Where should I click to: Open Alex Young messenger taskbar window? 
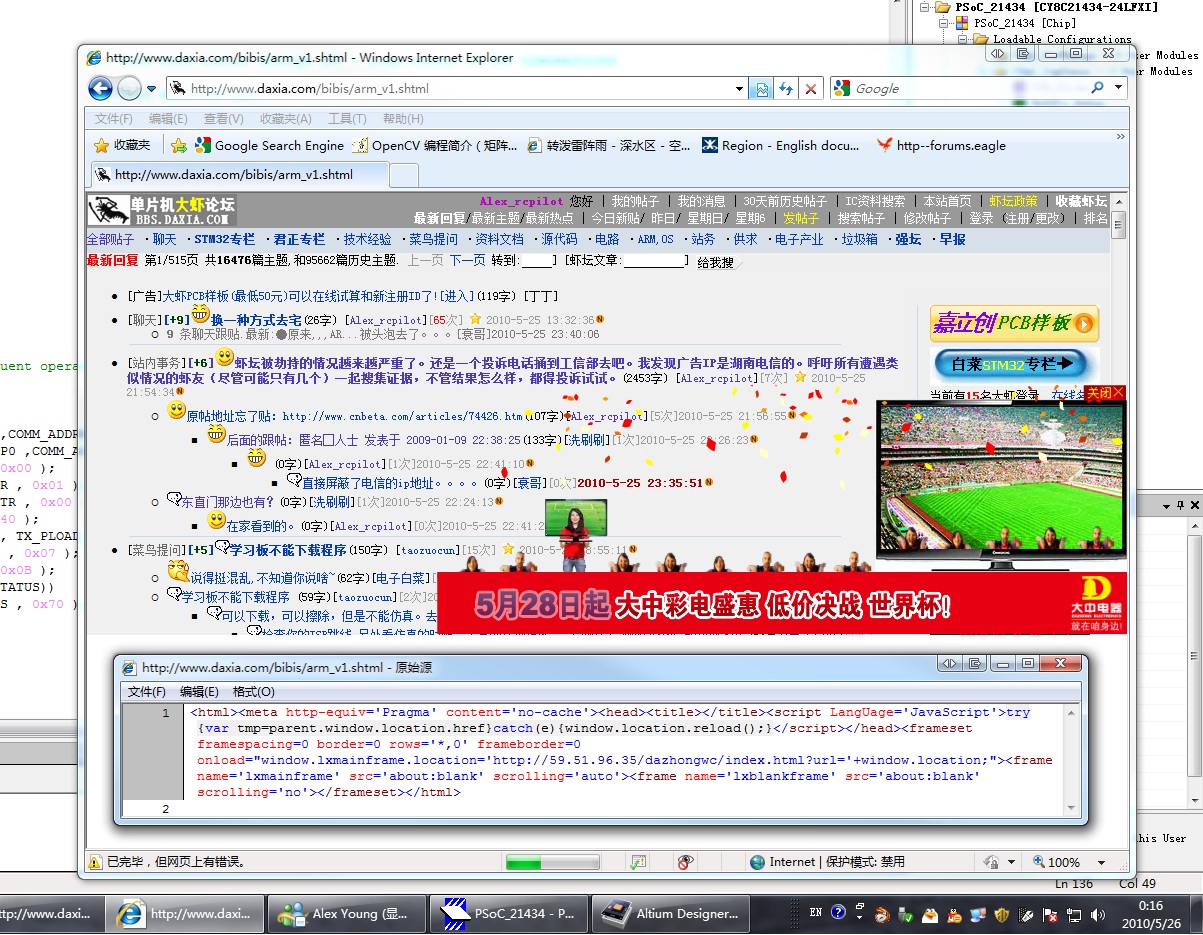click(x=346, y=914)
